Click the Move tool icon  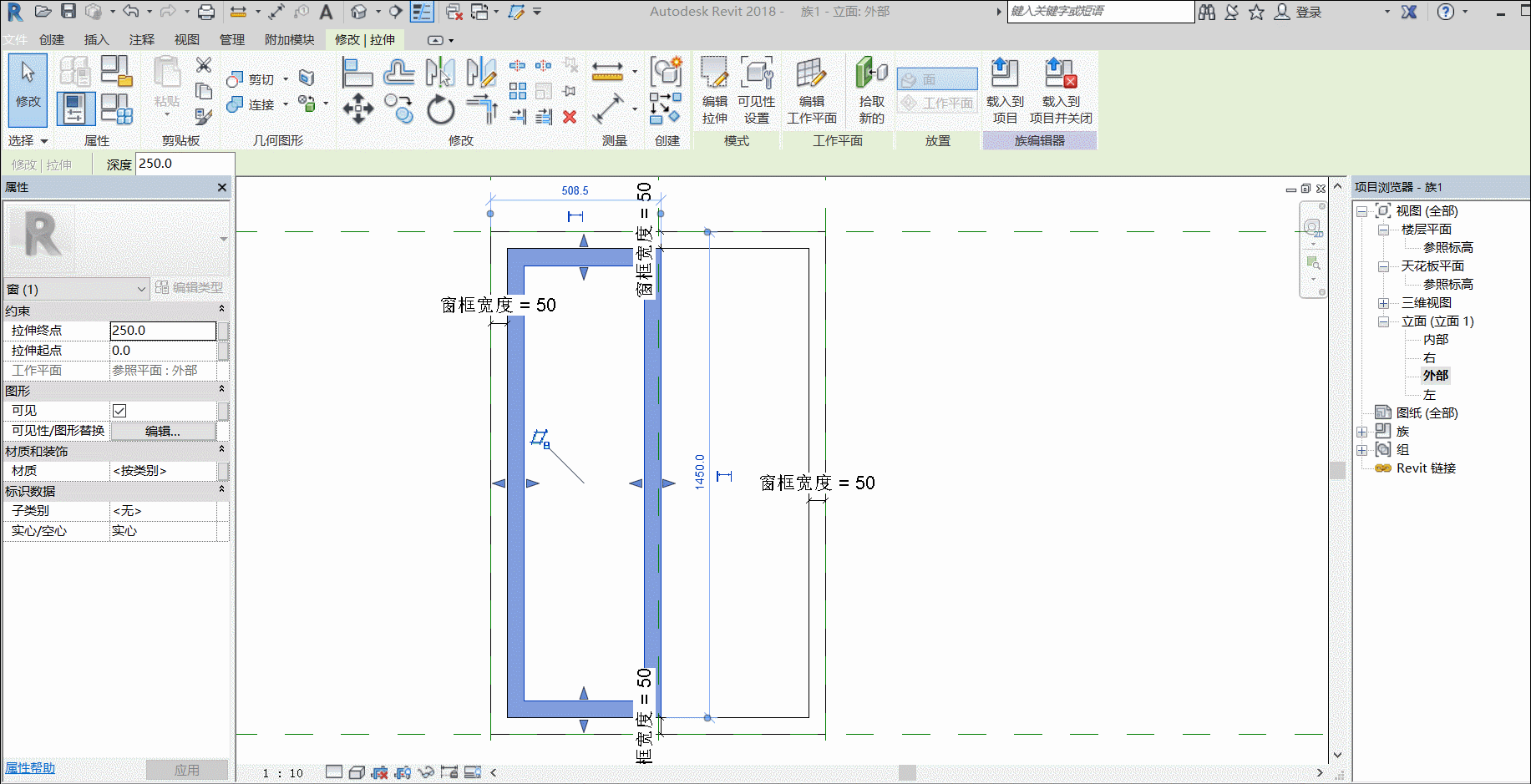click(x=357, y=109)
